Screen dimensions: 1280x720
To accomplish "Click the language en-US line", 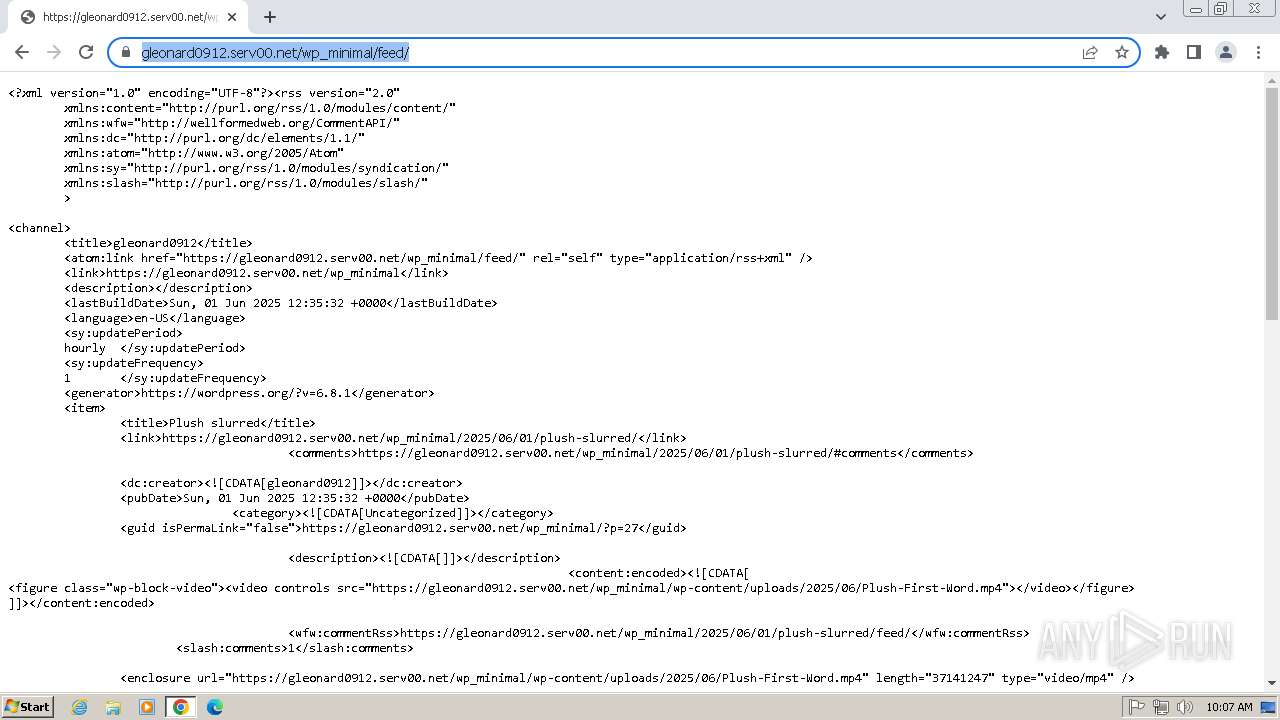I will (155, 318).
